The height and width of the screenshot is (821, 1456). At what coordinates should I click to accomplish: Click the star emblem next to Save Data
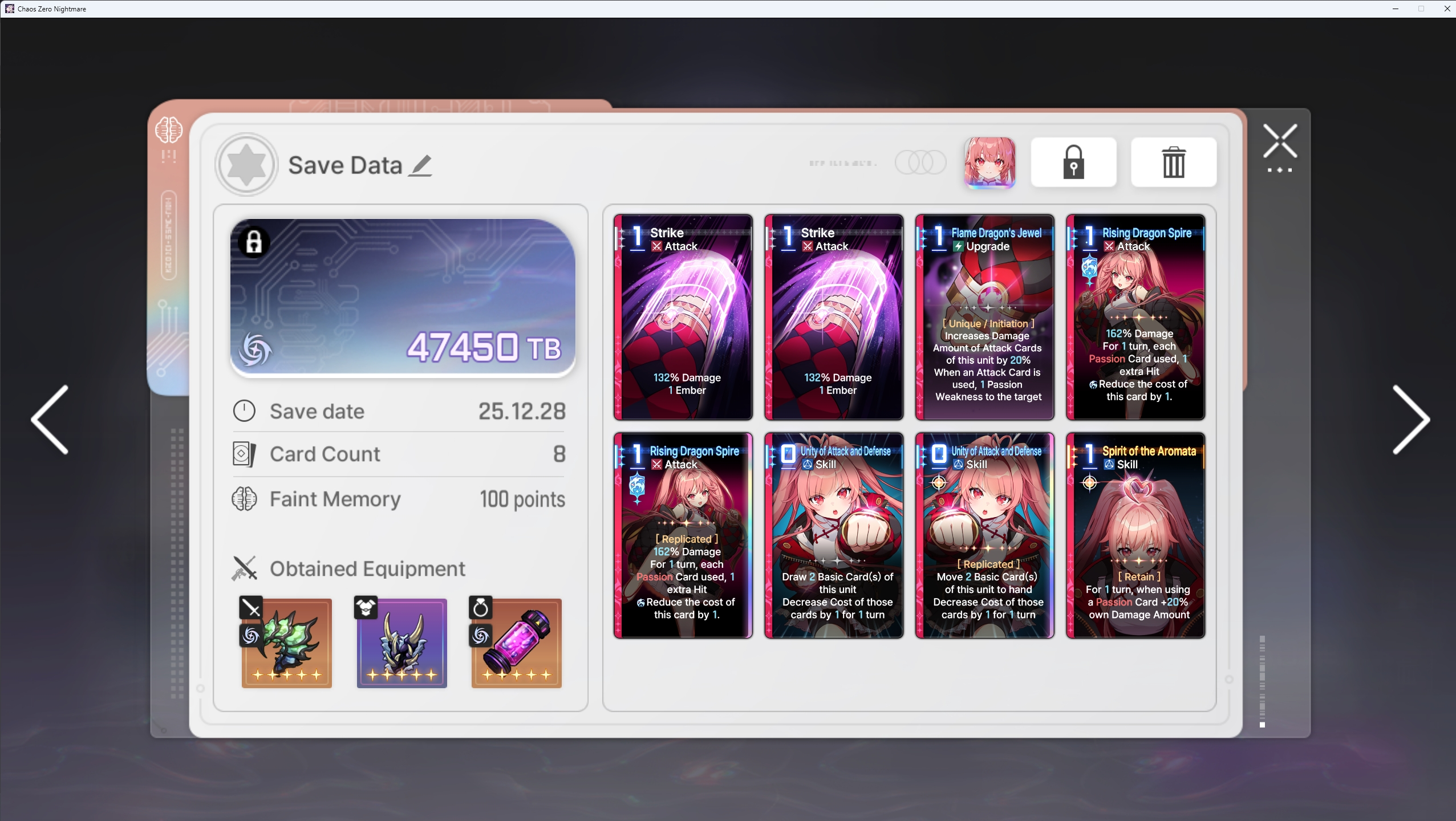(246, 165)
